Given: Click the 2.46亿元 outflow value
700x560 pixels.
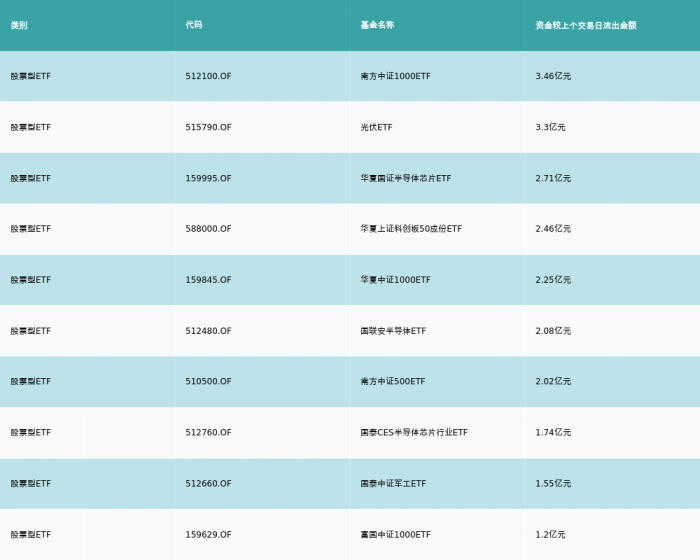Looking at the screenshot, I should pos(553,229).
